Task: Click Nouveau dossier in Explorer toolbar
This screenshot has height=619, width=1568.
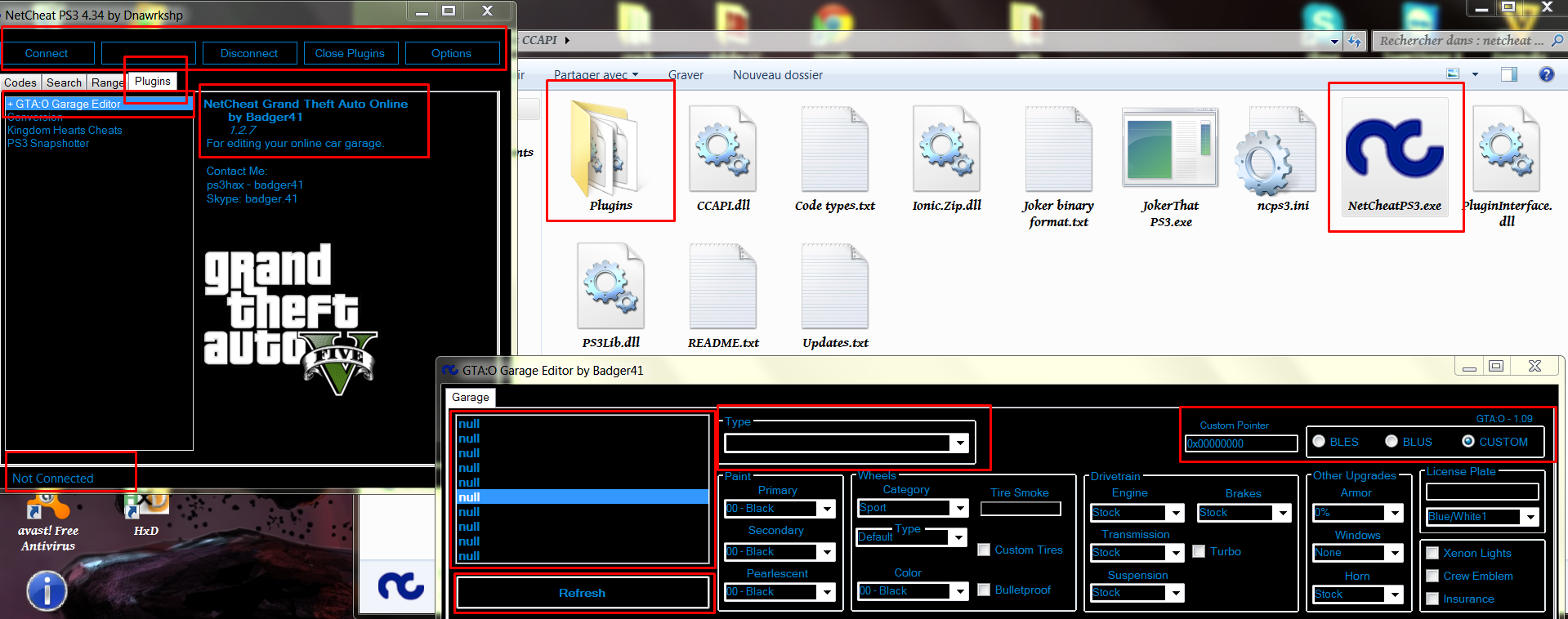Action: click(777, 75)
